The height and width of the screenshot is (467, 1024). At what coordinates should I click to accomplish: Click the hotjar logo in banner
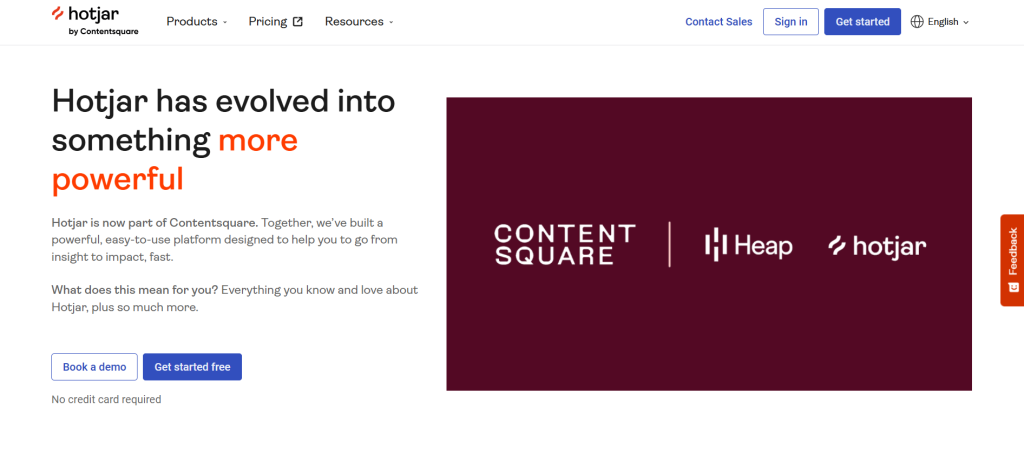point(877,246)
